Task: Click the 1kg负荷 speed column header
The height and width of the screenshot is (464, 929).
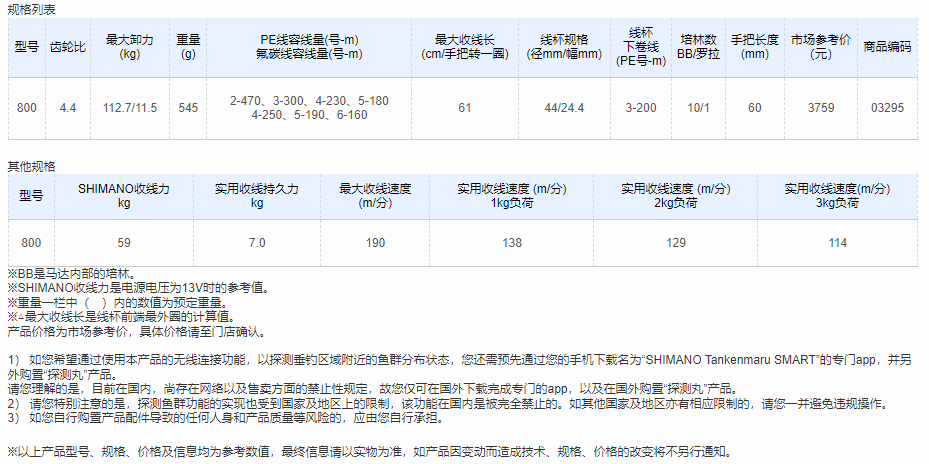Action: (x=512, y=196)
